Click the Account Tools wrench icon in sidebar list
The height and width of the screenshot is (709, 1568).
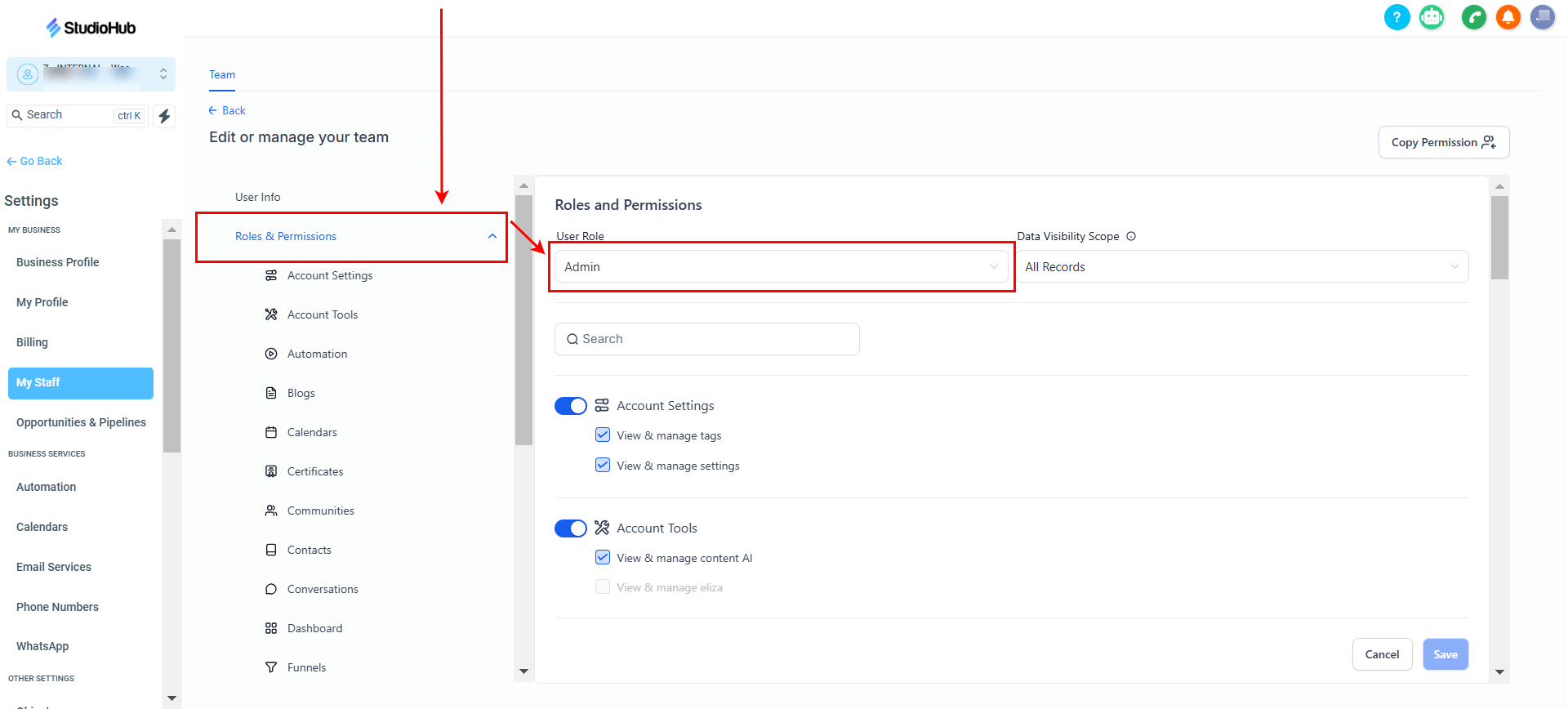271,314
